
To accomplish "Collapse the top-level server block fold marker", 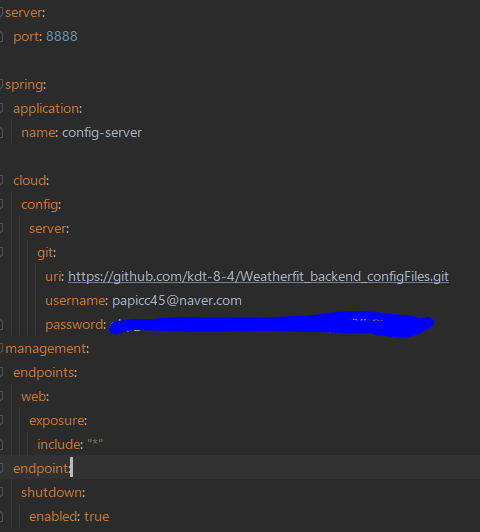I will pyautogui.click(x=1, y=13).
